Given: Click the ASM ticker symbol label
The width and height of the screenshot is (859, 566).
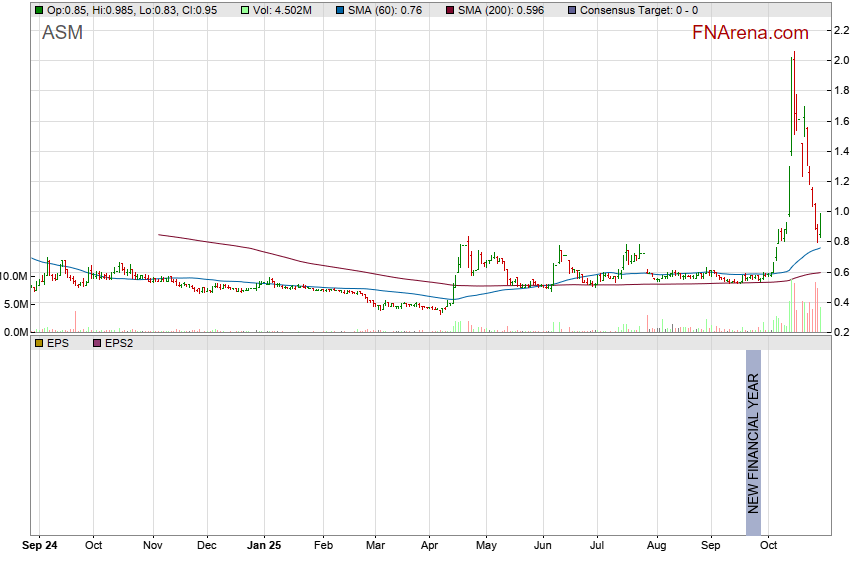Looking at the screenshot, I should (62, 34).
